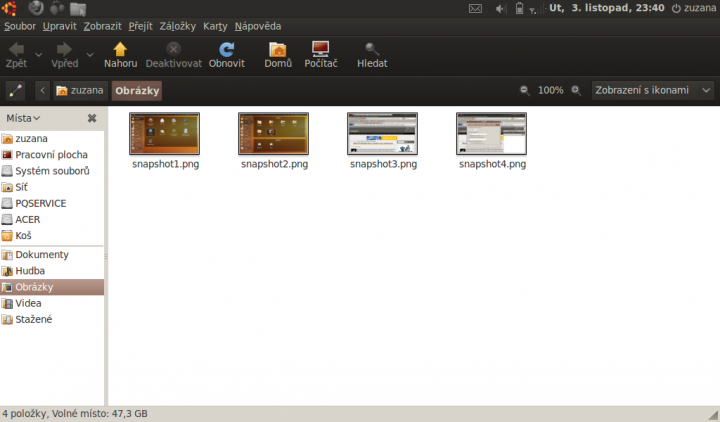Open Pracovní plocha in the sidebar
The image size is (720, 422).
point(52,155)
